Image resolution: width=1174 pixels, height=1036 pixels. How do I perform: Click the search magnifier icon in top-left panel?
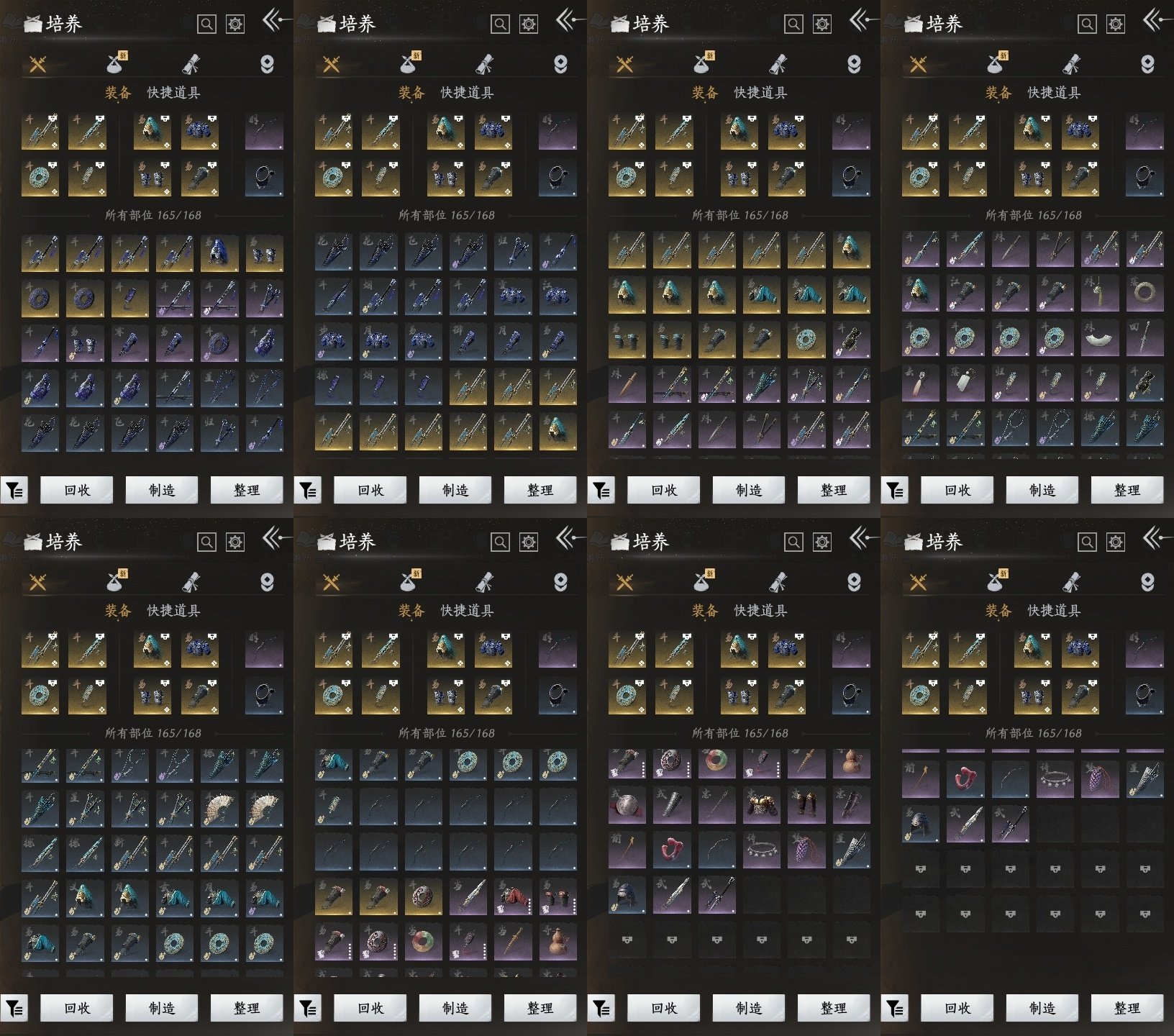tap(206, 24)
